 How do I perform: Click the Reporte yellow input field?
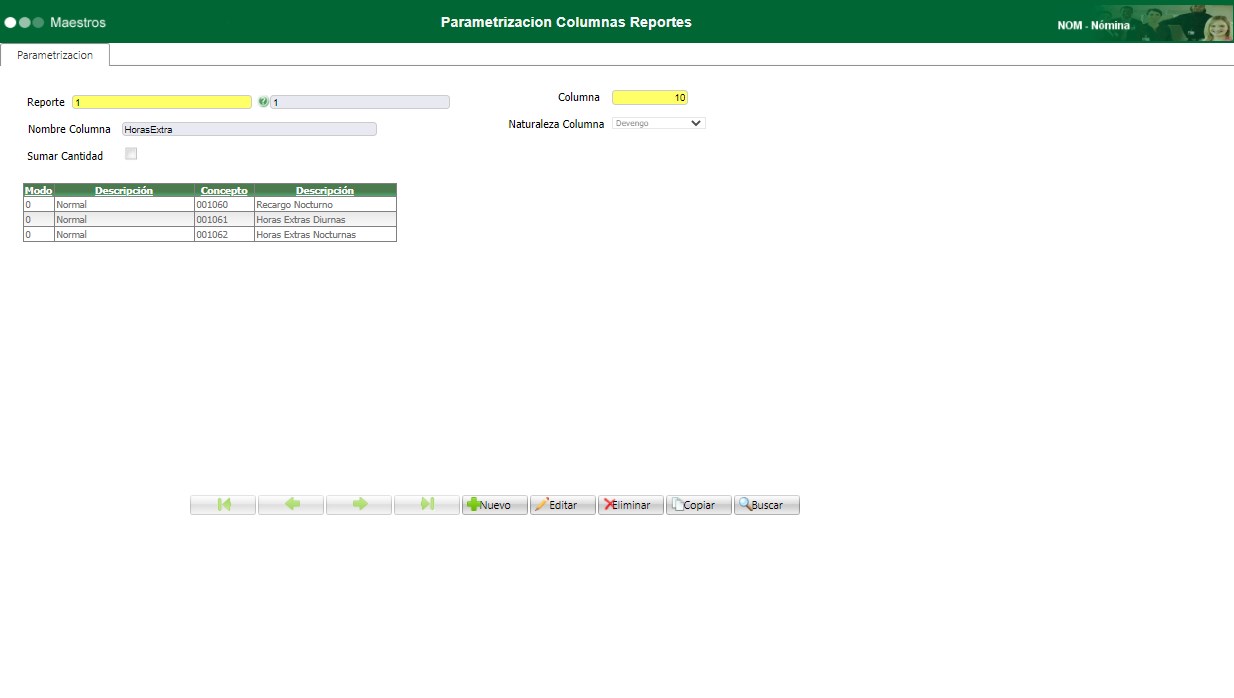[162, 102]
